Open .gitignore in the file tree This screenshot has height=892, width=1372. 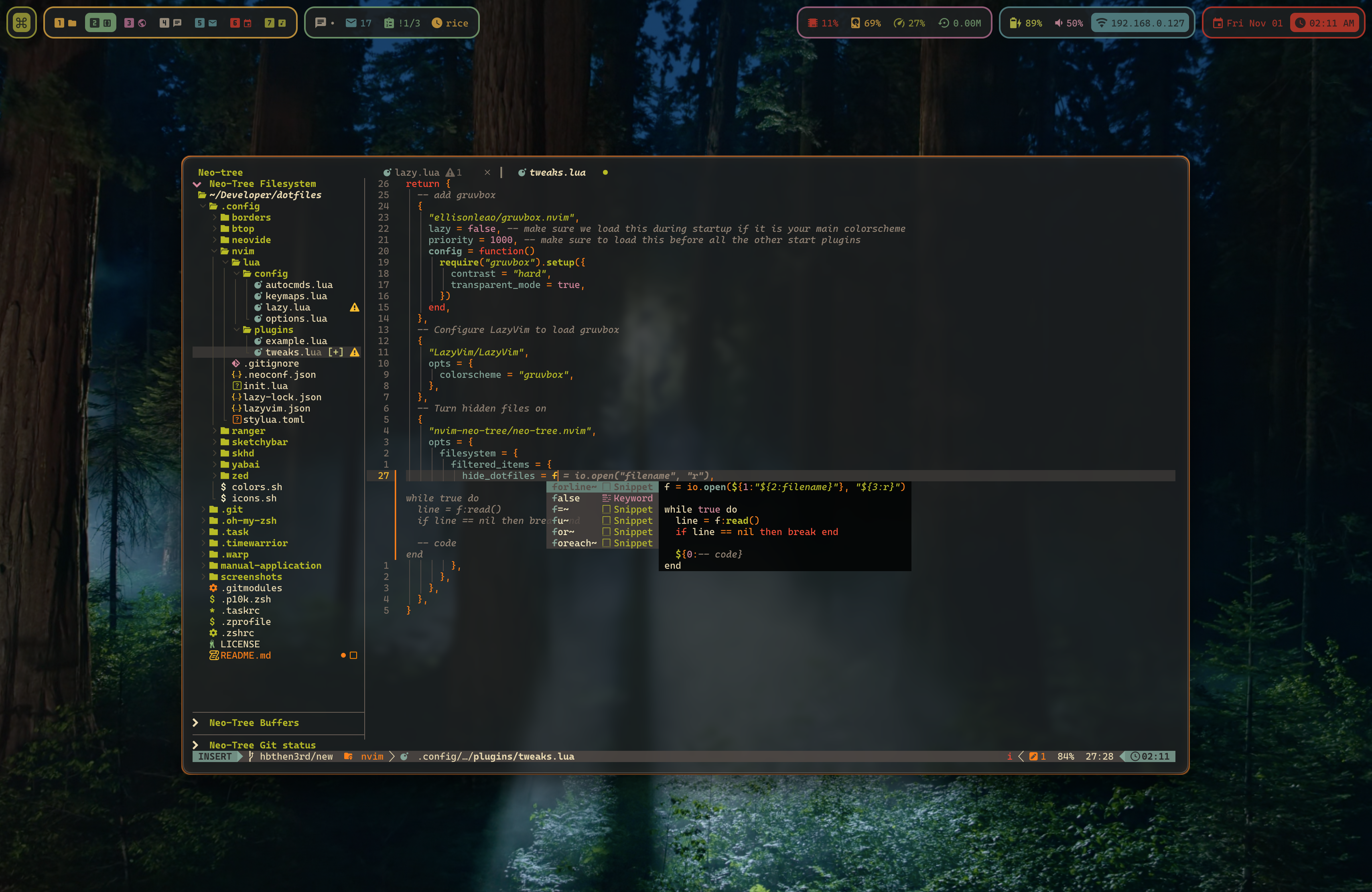(x=265, y=364)
